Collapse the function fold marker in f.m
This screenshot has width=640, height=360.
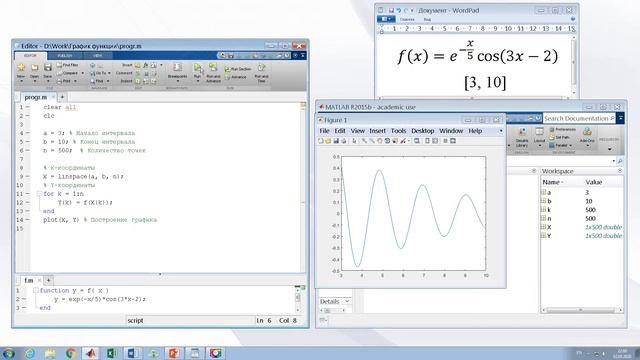[36, 291]
